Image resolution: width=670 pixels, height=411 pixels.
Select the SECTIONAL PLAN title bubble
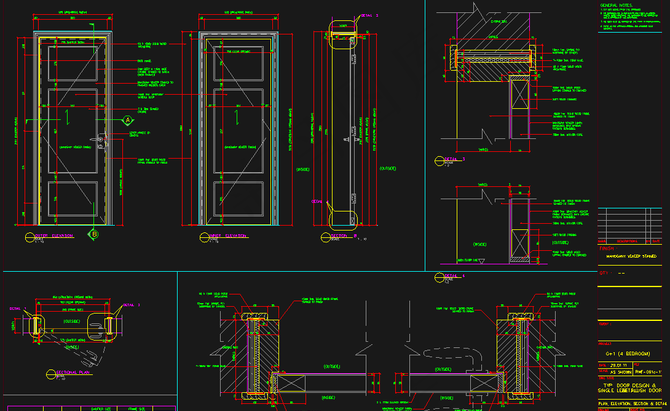pos(51,375)
